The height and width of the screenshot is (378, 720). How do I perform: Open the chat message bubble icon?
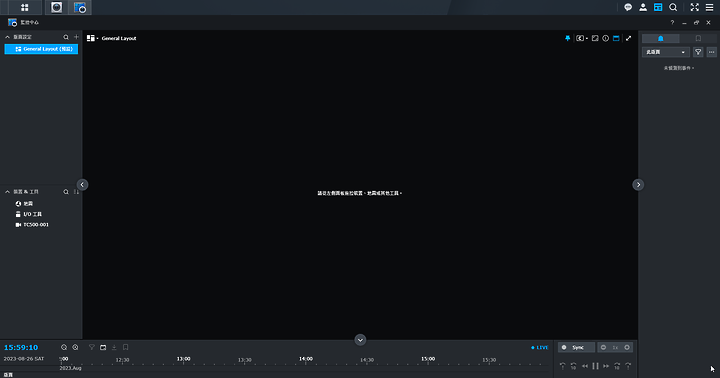[628, 7]
